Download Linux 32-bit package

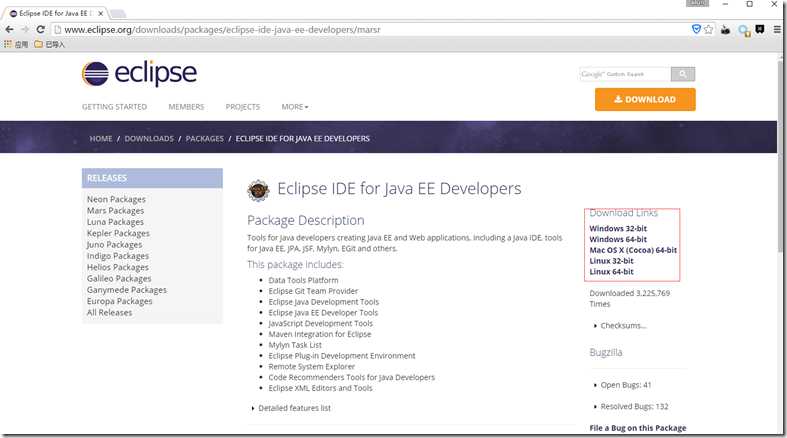click(611, 261)
